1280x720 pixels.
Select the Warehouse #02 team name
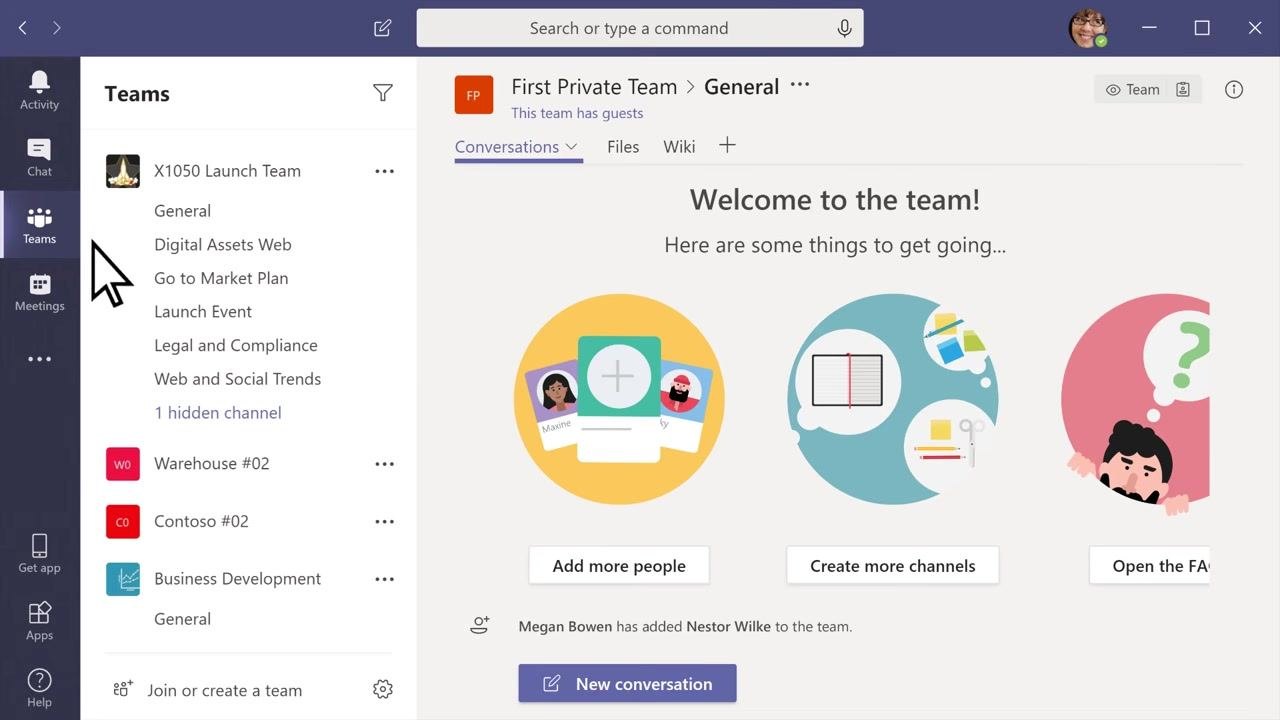pos(211,464)
